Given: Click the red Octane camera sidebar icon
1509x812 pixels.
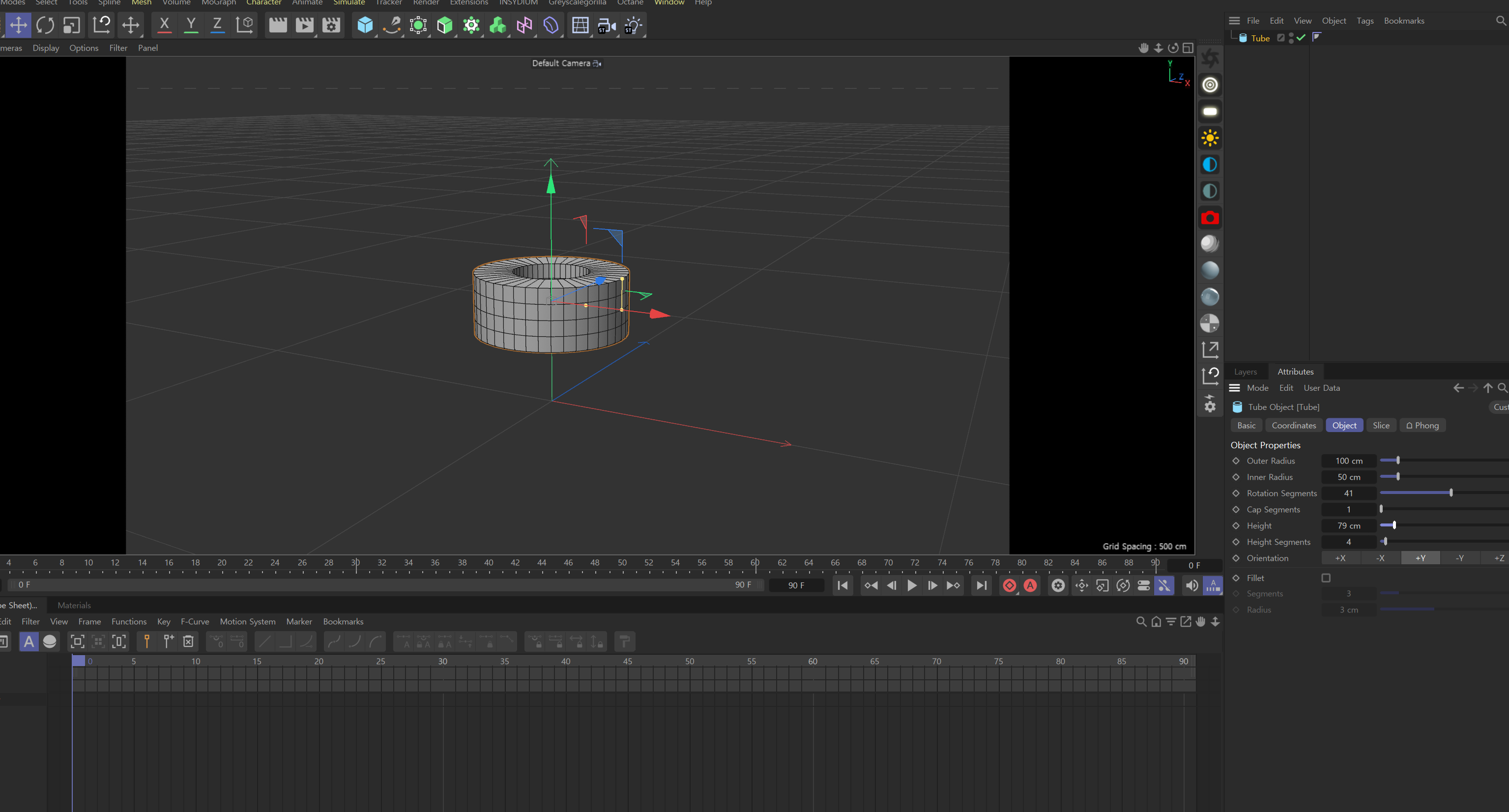Looking at the screenshot, I should click(1210, 218).
